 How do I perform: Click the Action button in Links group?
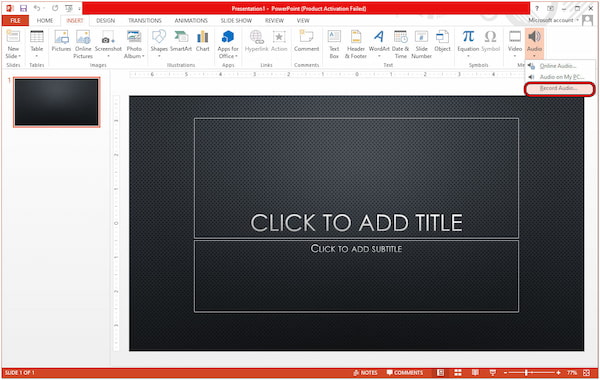279,41
